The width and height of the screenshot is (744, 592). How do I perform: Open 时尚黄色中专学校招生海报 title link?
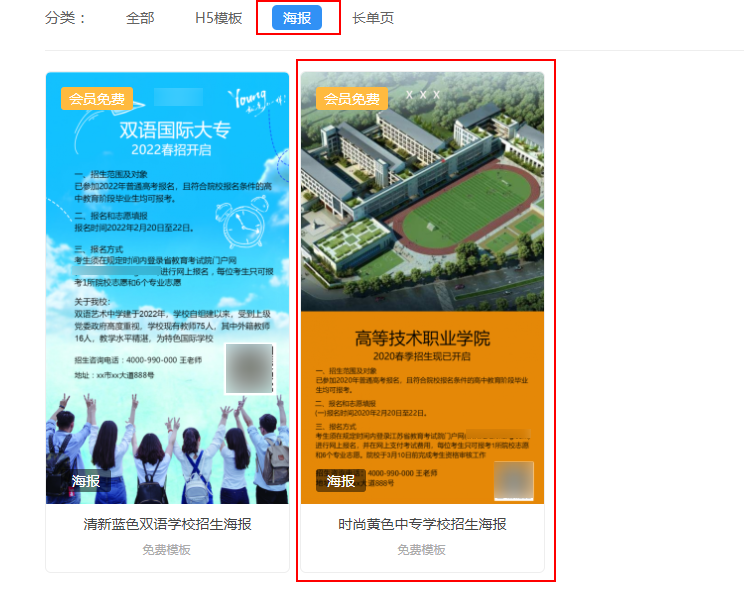tap(422, 524)
